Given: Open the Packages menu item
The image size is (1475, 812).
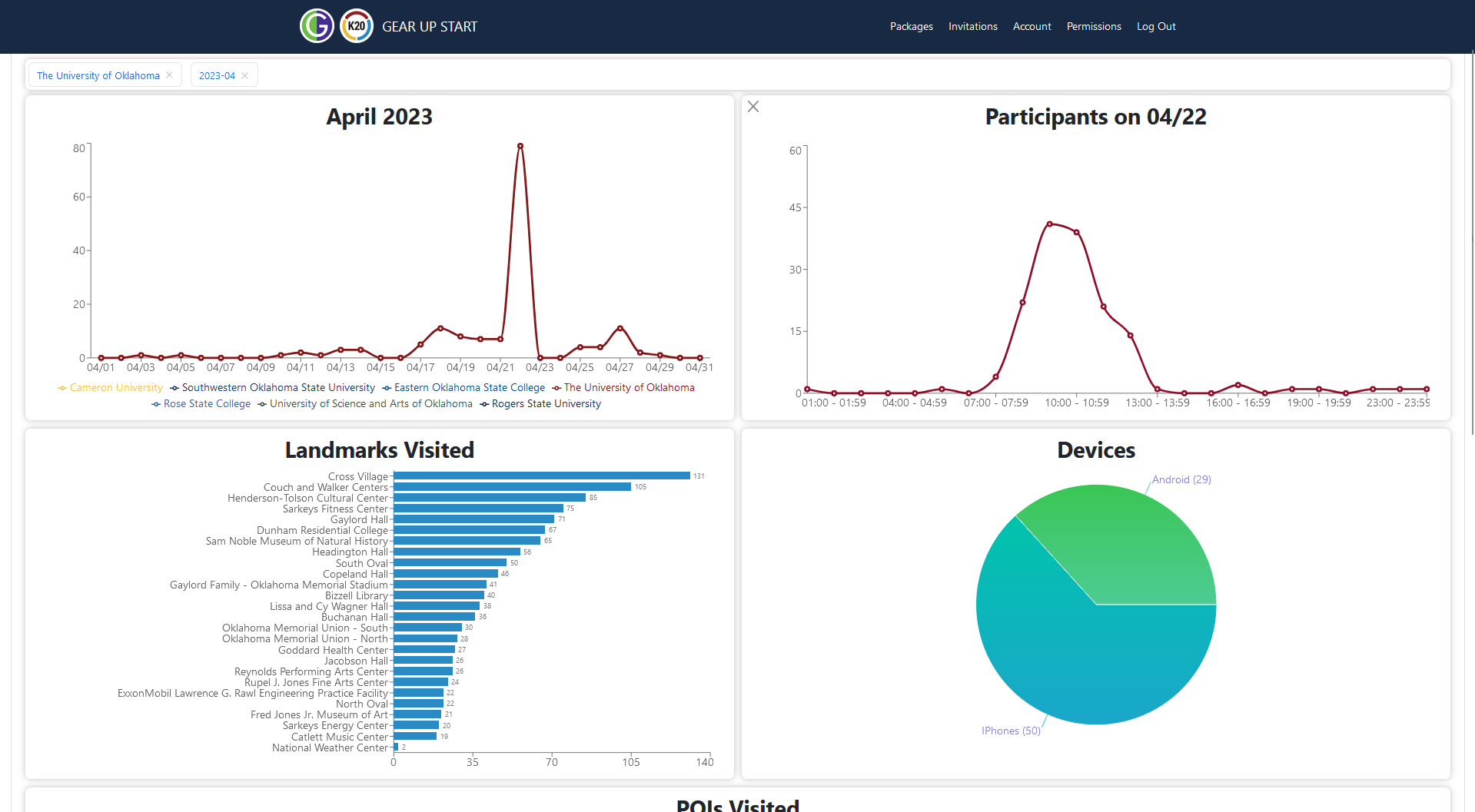Looking at the screenshot, I should (912, 26).
